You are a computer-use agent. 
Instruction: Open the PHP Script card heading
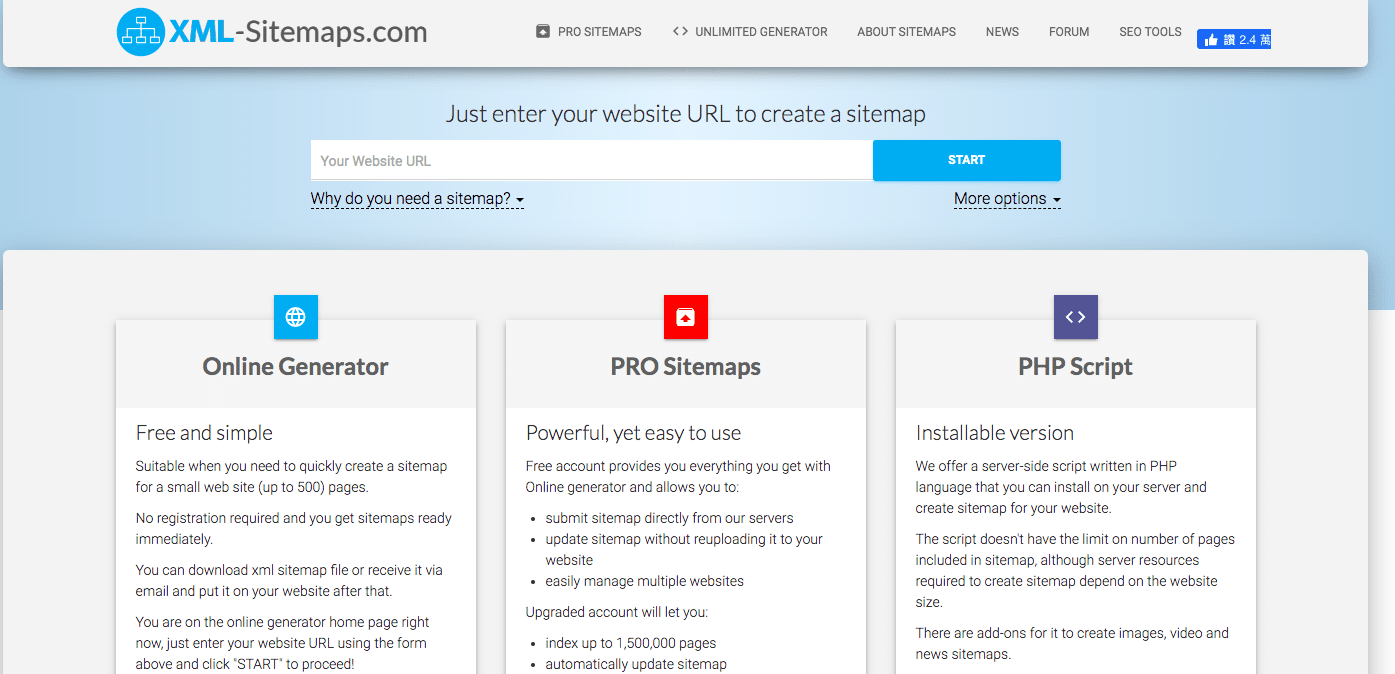click(1076, 367)
